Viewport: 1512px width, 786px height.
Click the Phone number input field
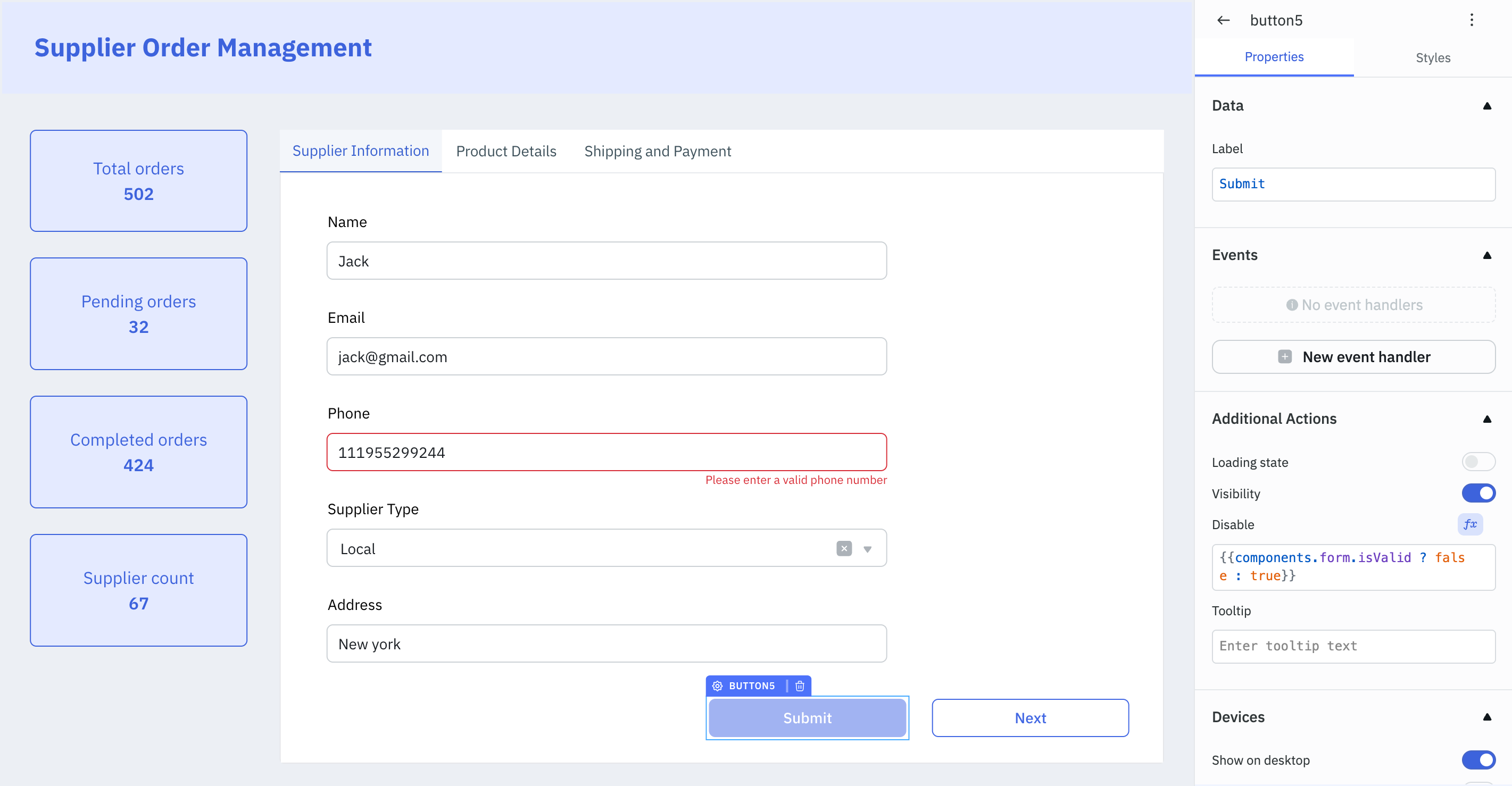[606, 452]
